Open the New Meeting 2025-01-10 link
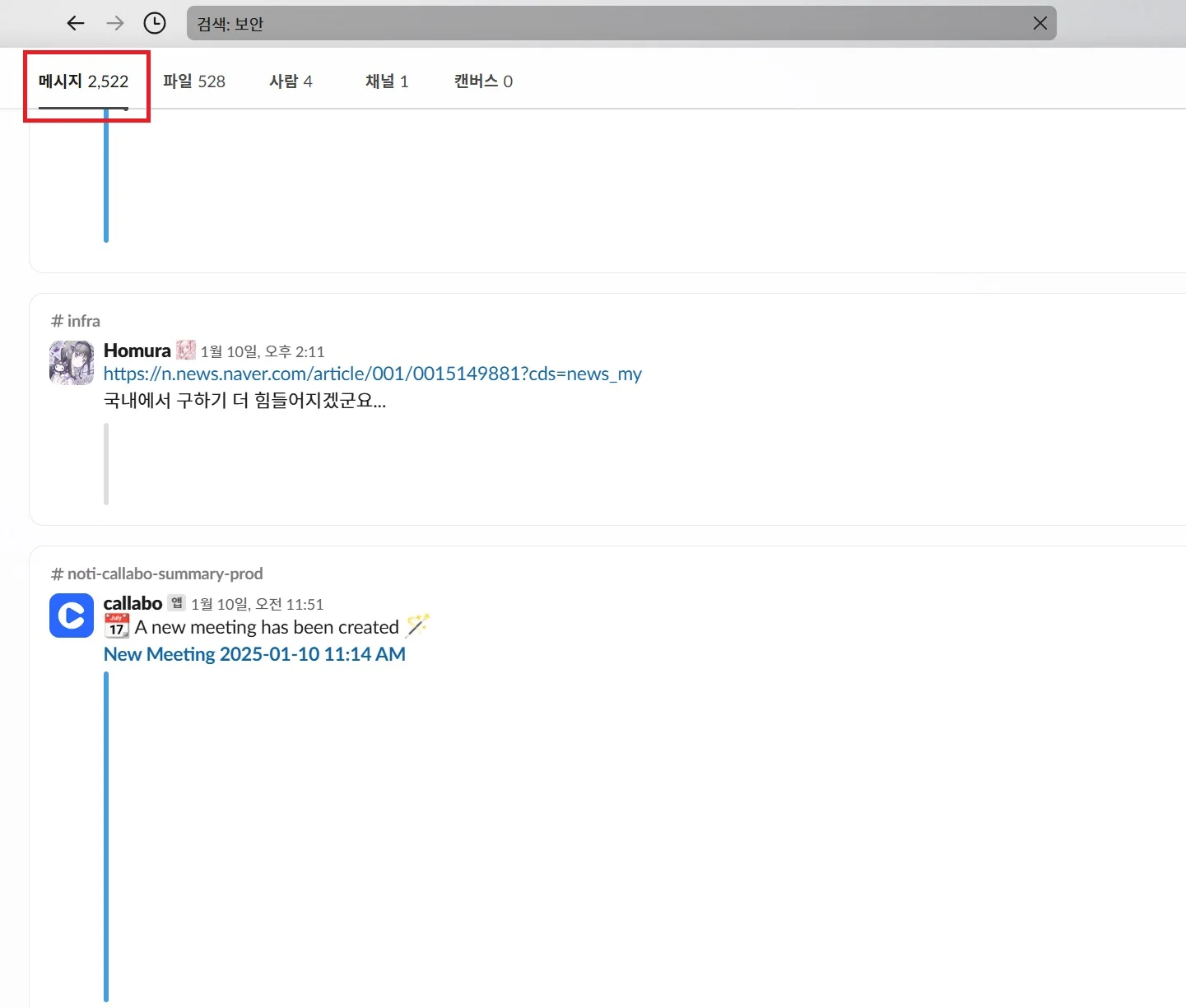Screen dimensions: 1186x1008 [254, 653]
